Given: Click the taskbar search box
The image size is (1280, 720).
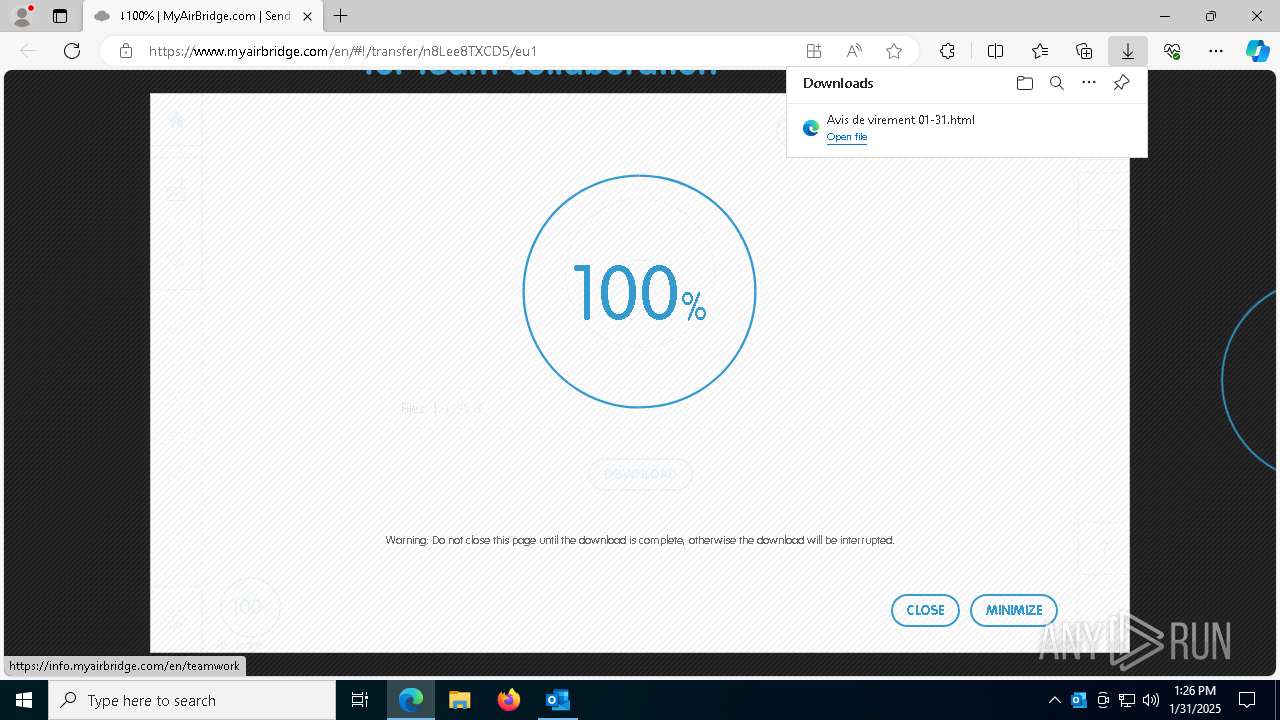Looking at the screenshot, I should point(192,700).
